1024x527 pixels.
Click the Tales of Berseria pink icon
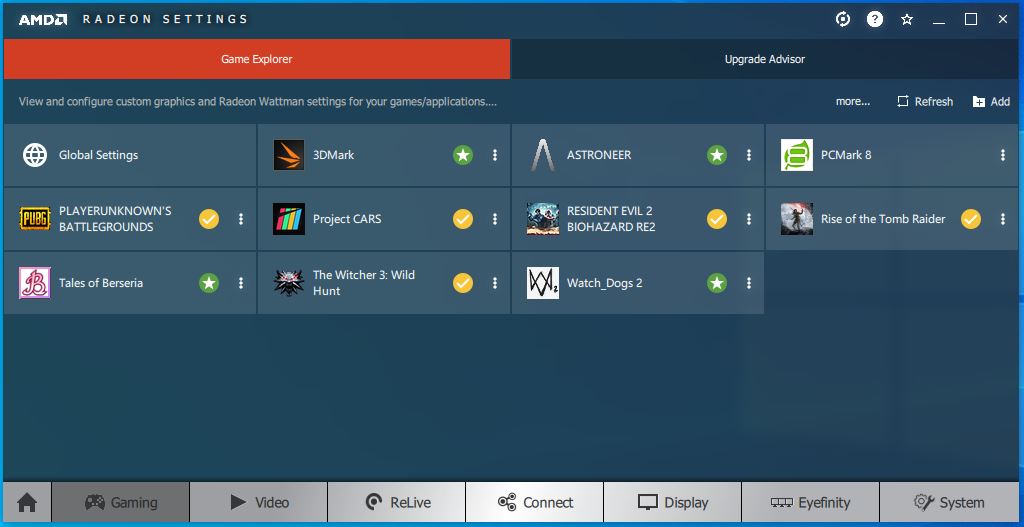(x=35, y=283)
